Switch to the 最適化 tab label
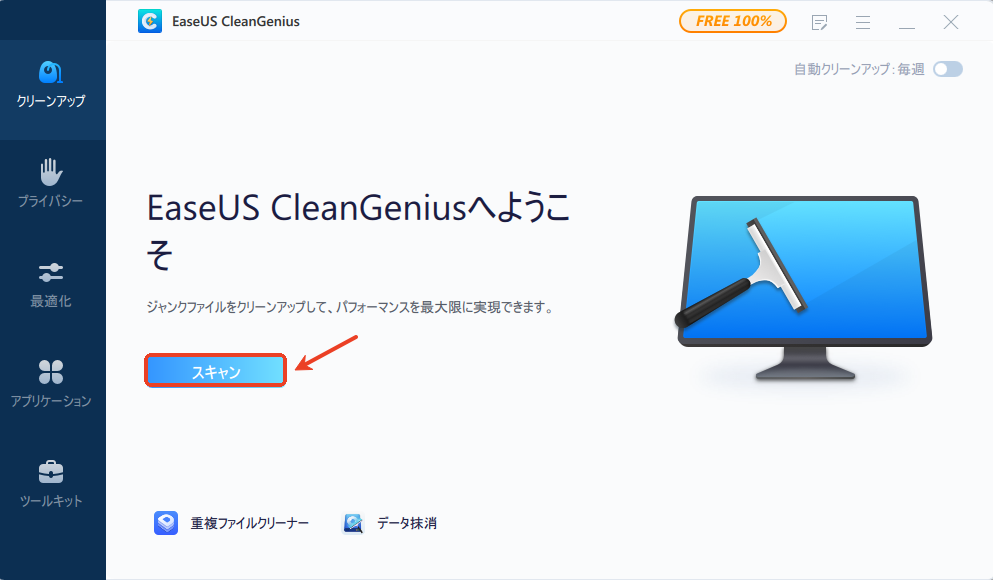This screenshot has height=580, width=993. [x=51, y=301]
